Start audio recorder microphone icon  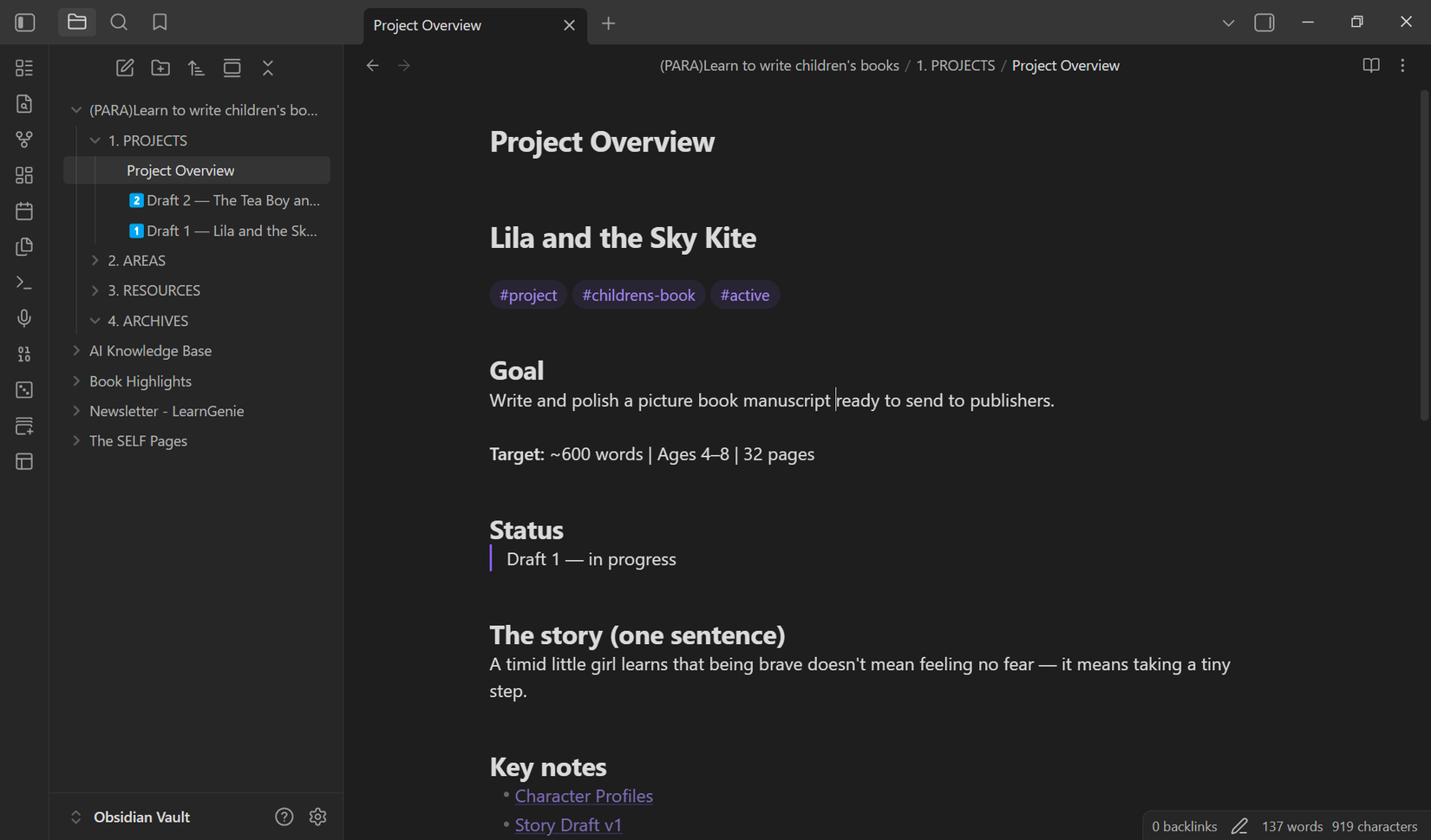coord(24,318)
